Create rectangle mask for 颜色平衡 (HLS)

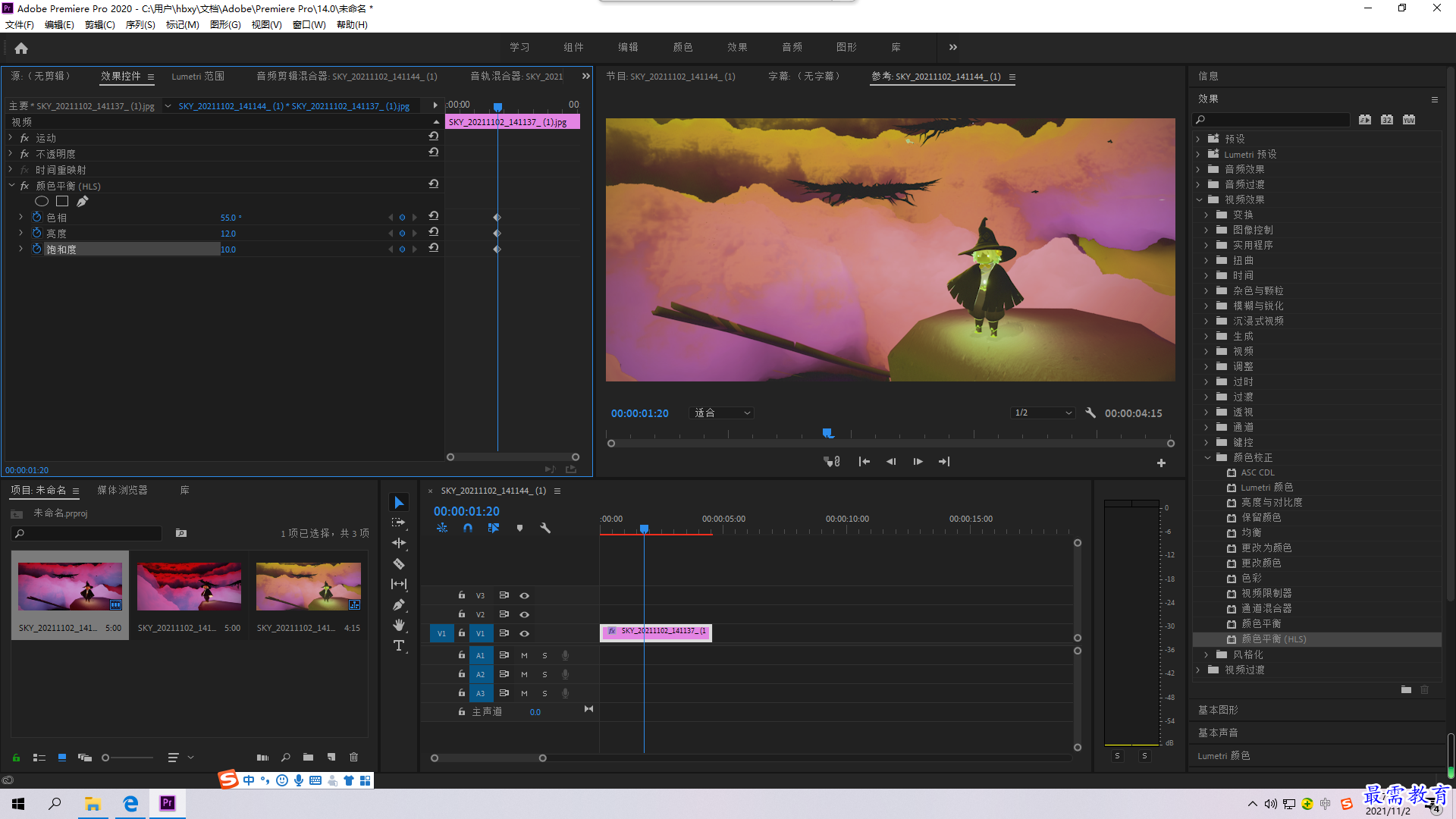62,202
